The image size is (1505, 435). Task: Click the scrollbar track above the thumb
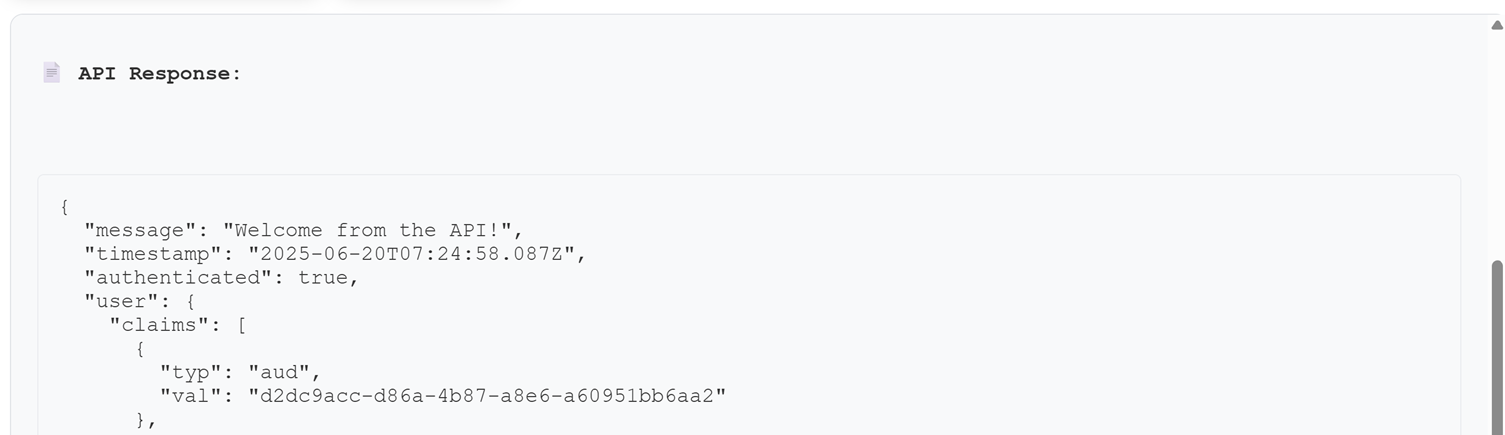tap(1497, 146)
